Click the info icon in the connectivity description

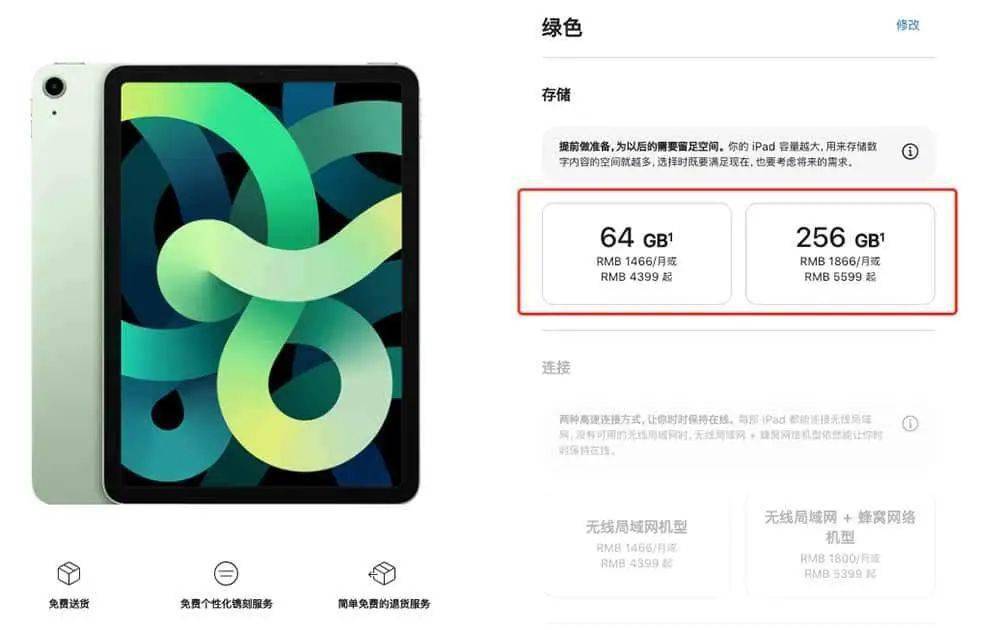(x=910, y=423)
